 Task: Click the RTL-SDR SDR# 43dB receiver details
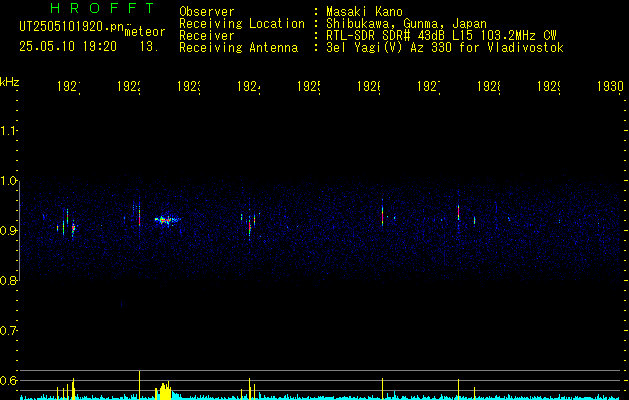441,36
